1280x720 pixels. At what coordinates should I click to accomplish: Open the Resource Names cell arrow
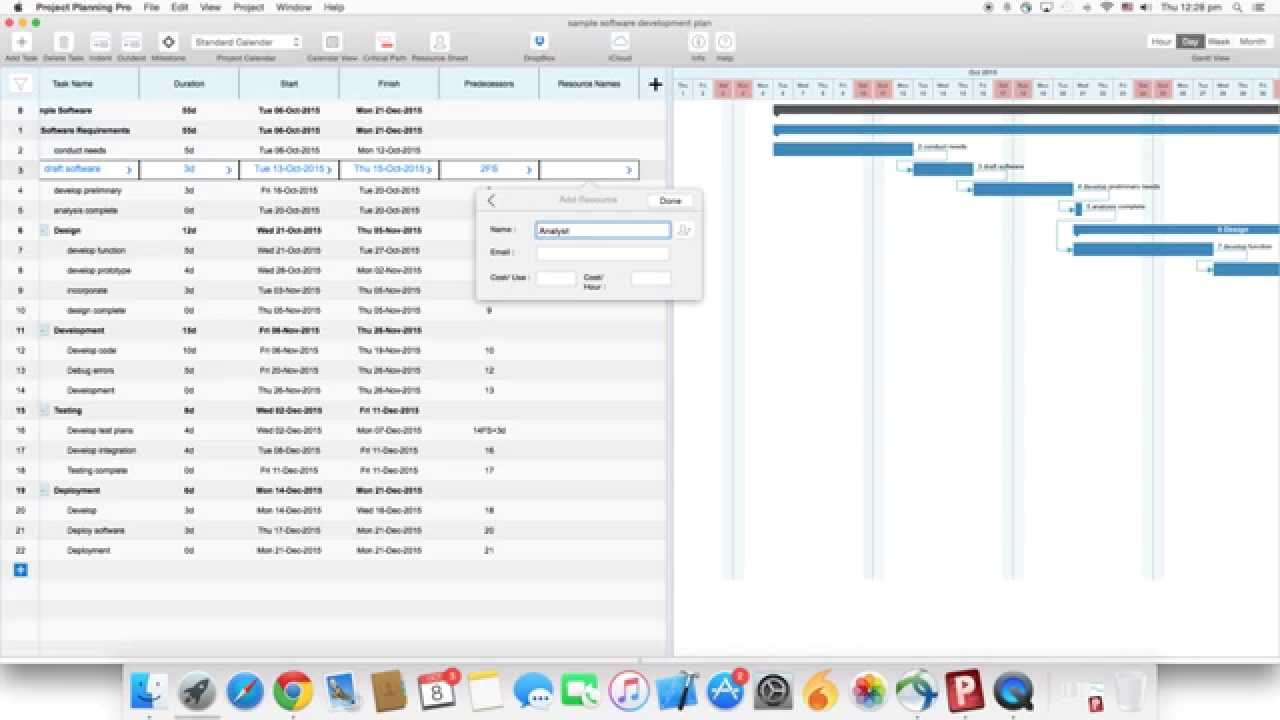tap(629, 170)
